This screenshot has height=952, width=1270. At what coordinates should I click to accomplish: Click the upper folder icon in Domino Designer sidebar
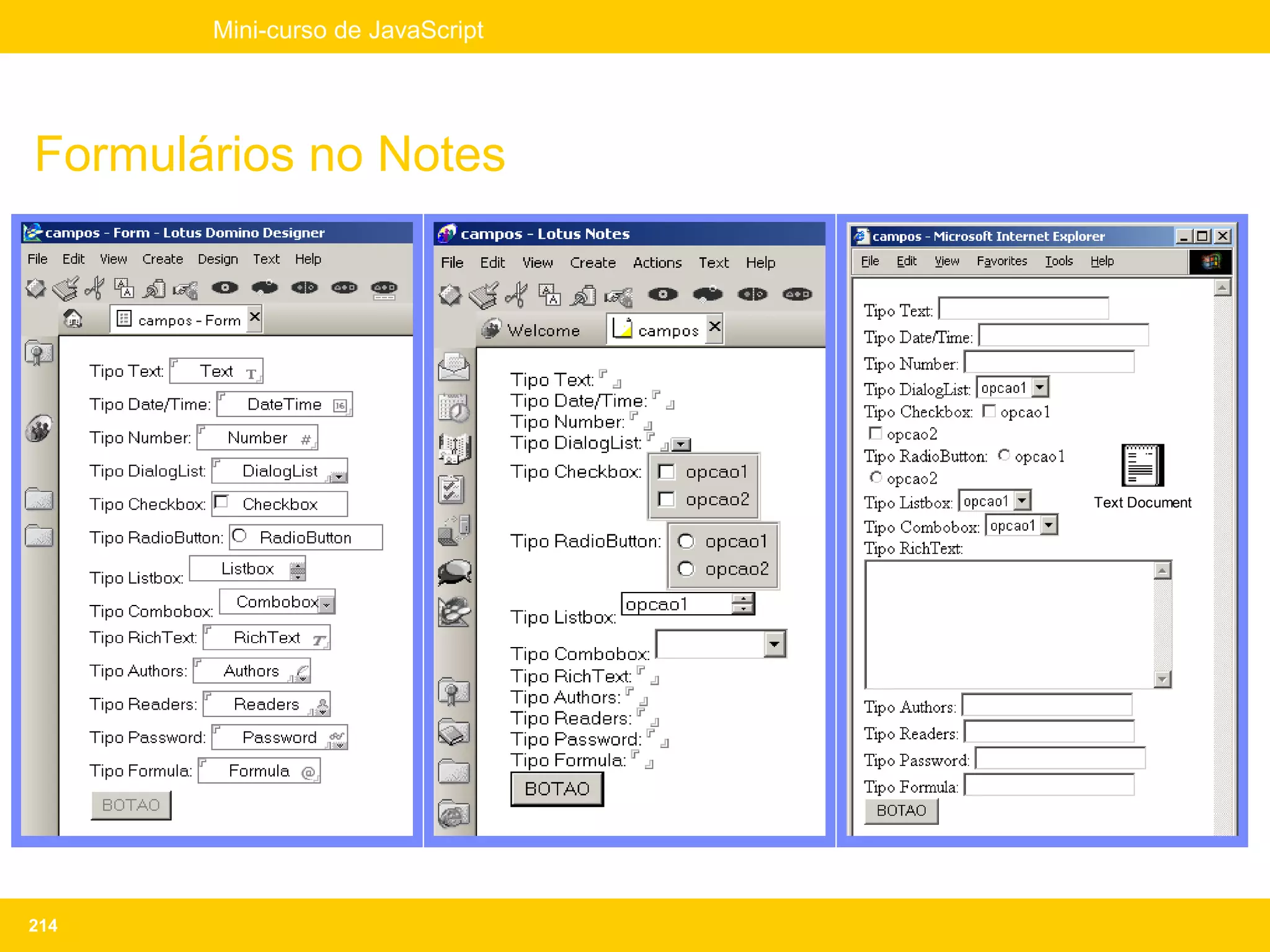click(x=38, y=498)
